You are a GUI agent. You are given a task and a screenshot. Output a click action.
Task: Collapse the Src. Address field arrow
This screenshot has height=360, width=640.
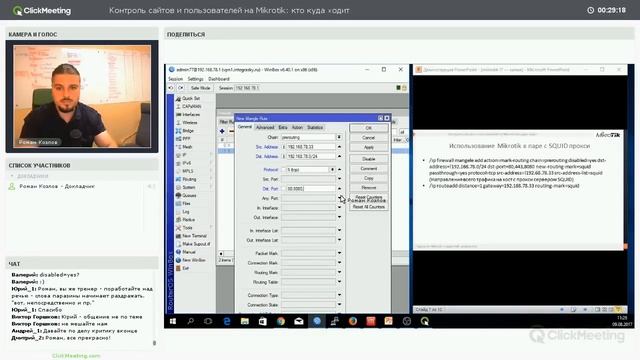coord(339,147)
